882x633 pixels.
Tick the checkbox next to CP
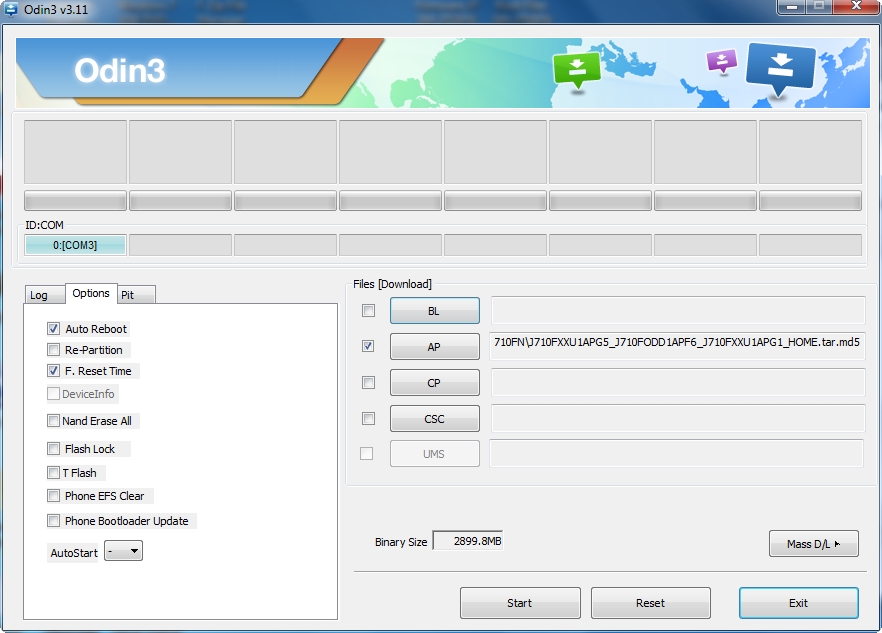[368, 383]
